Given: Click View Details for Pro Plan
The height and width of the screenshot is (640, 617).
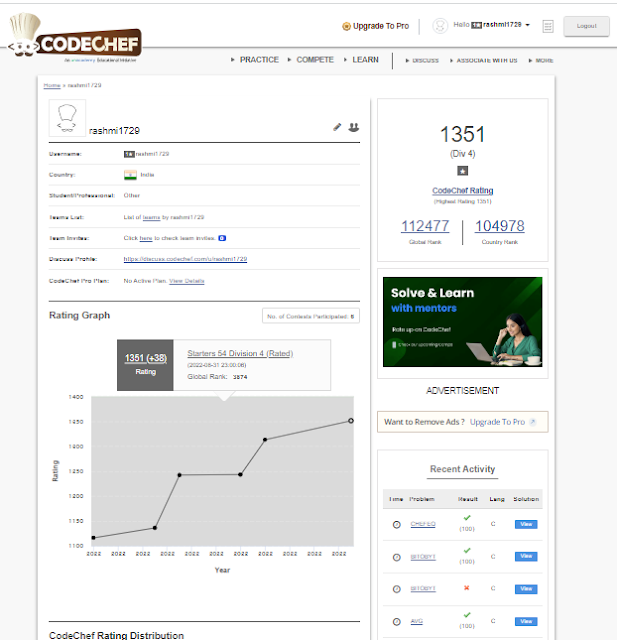Looking at the screenshot, I should tap(187, 281).
